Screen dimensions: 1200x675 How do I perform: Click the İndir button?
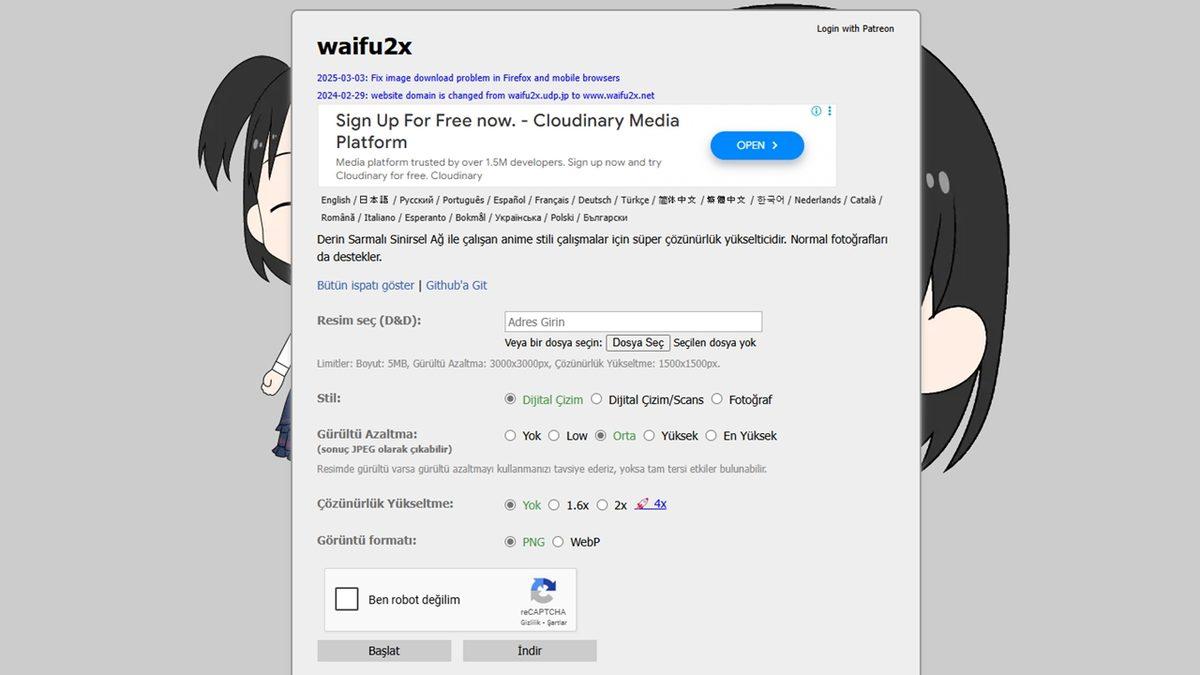(x=530, y=651)
